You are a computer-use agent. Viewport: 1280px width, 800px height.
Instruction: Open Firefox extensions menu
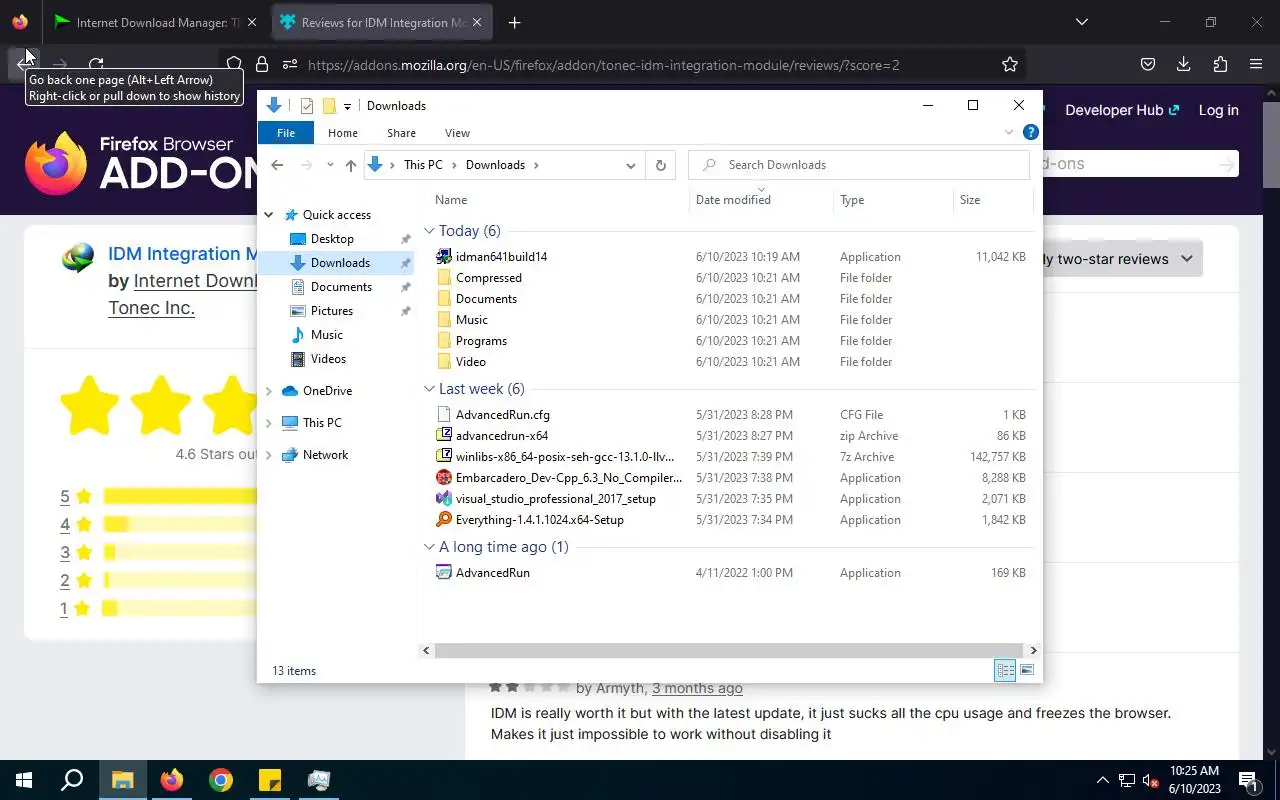pos(1220,64)
